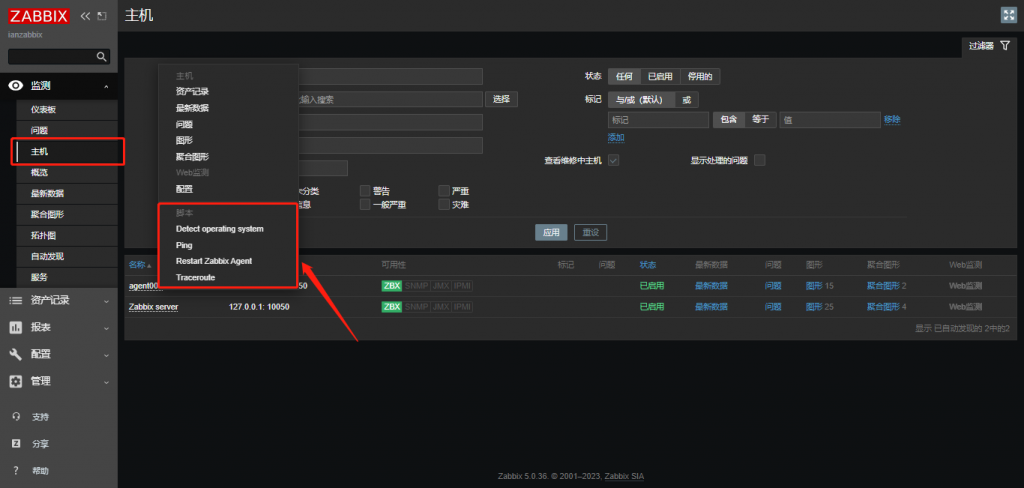Click the 应用 apply button

[x=551, y=232]
